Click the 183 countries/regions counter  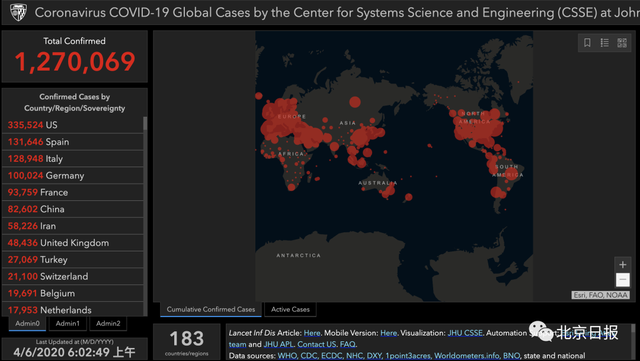[187, 342]
